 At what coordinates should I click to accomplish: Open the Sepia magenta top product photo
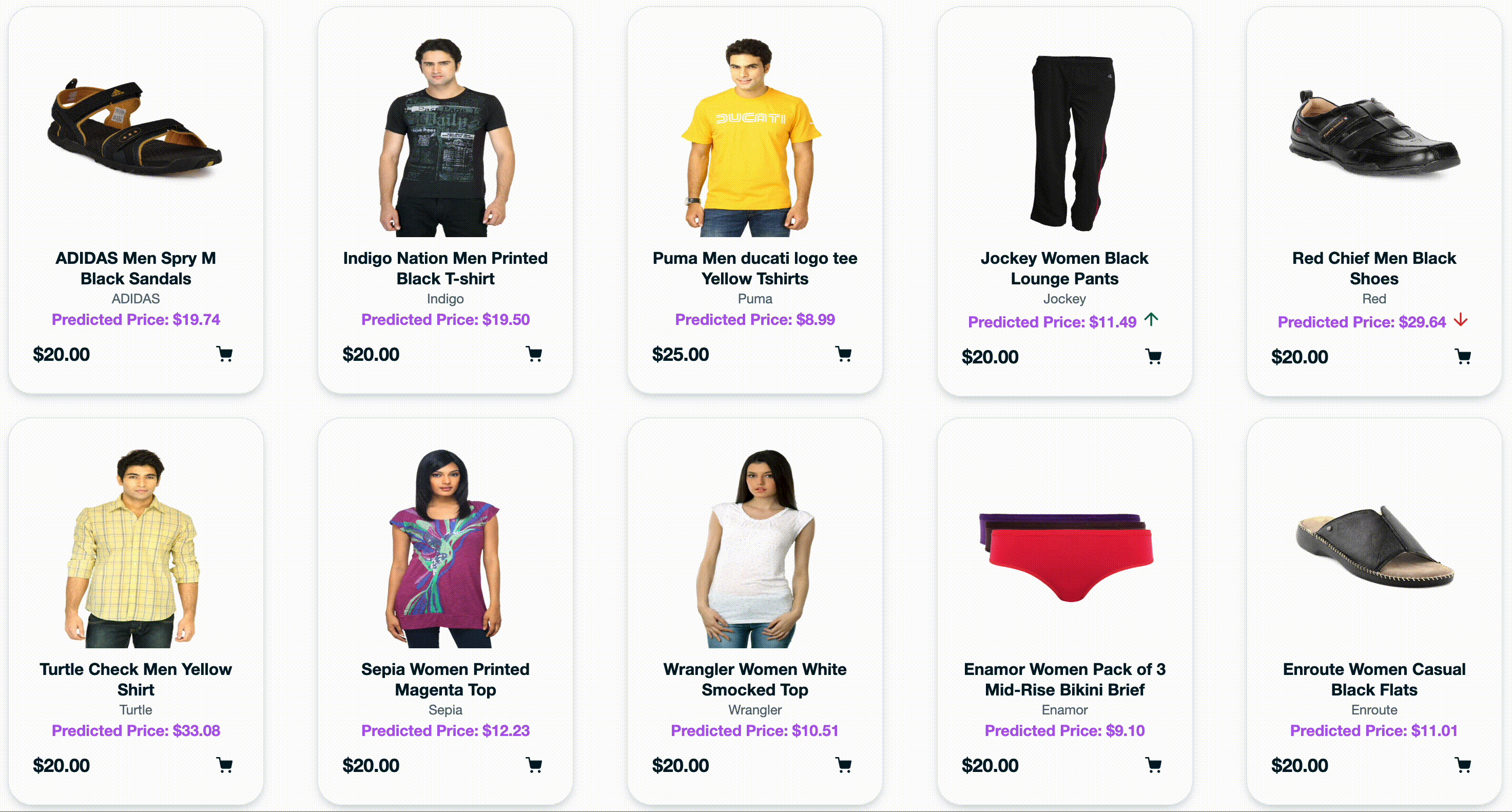tap(445, 548)
